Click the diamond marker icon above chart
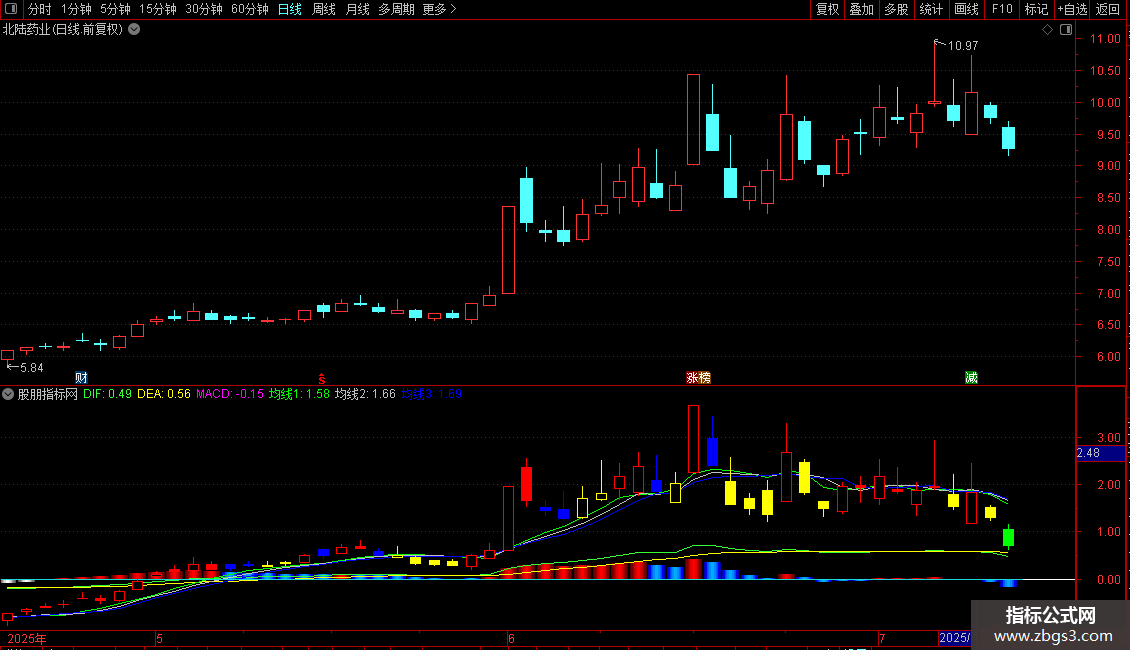 click(1048, 30)
